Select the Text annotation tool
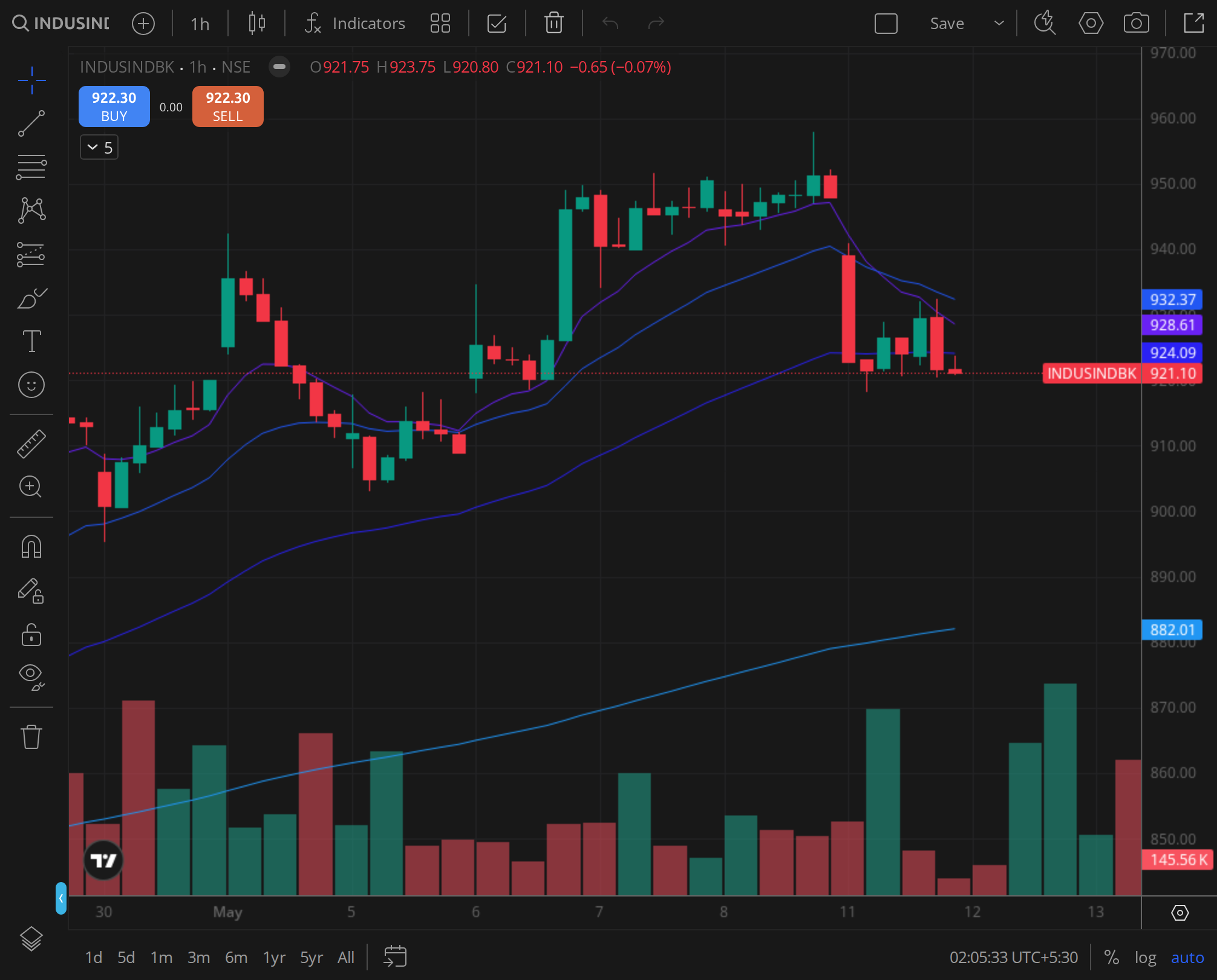Screen dimensions: 1217x980 (x=31, y=341)
